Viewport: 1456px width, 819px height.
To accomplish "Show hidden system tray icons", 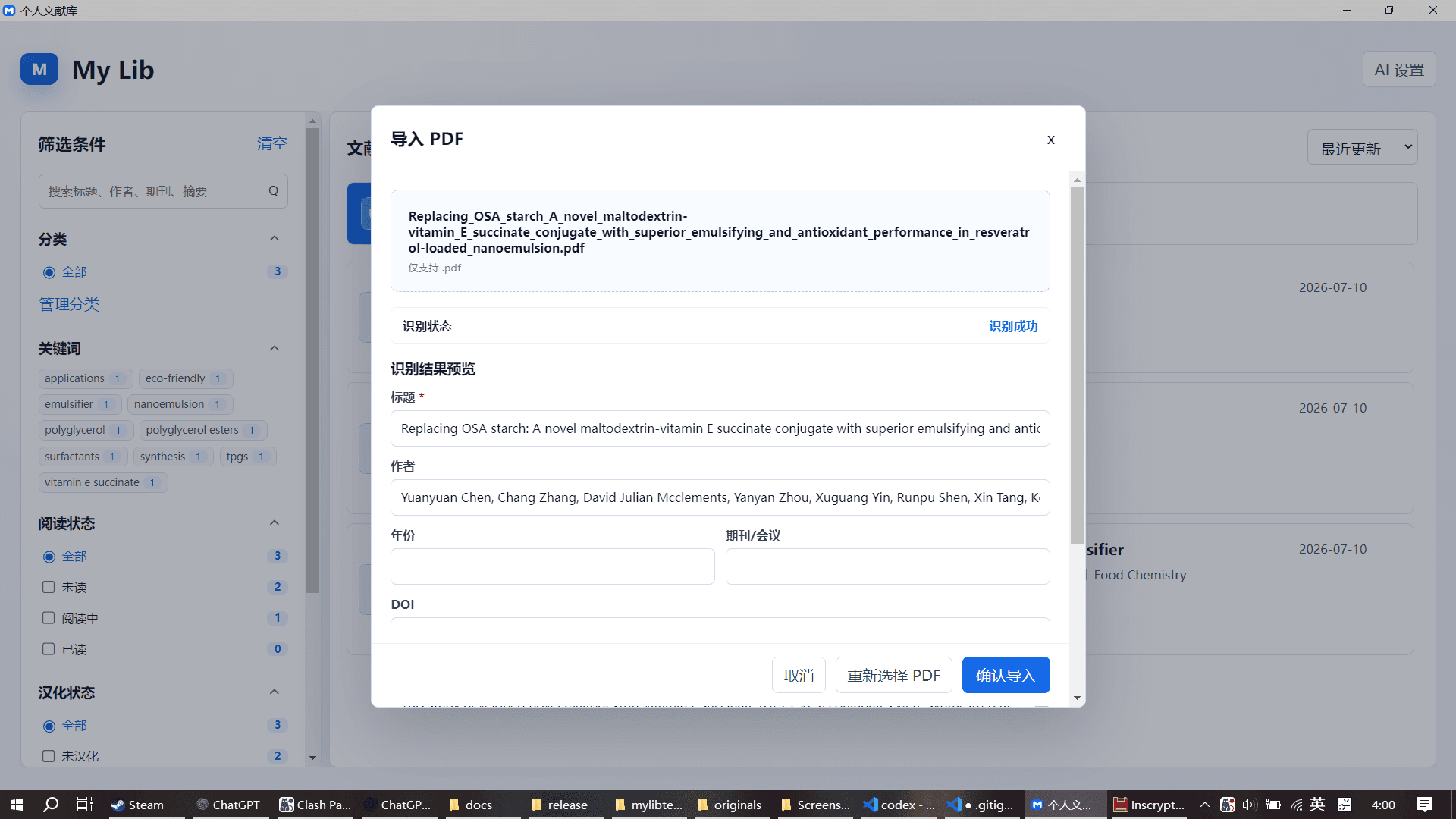I will click(x=1204, y=805).
